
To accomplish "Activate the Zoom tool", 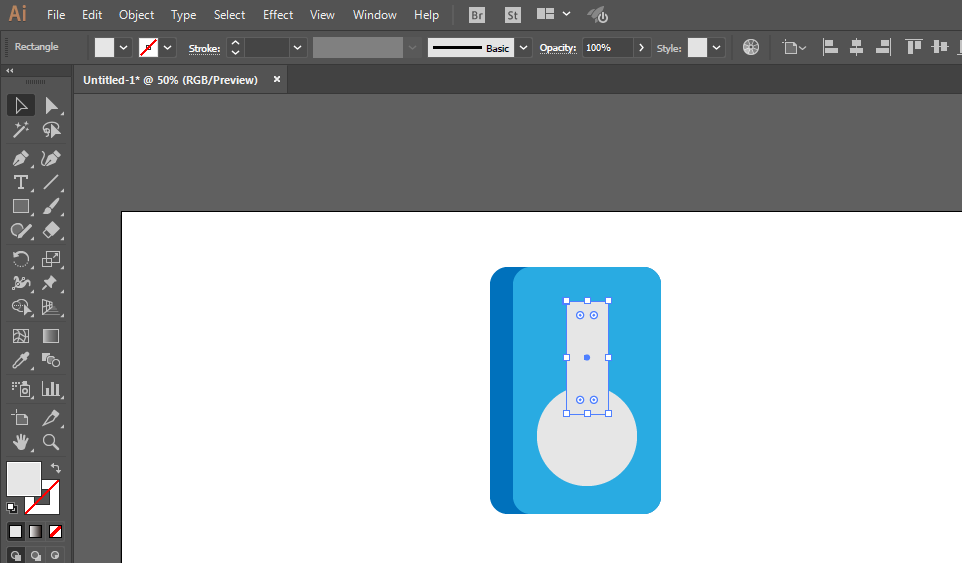I will [x=51, y=442].
